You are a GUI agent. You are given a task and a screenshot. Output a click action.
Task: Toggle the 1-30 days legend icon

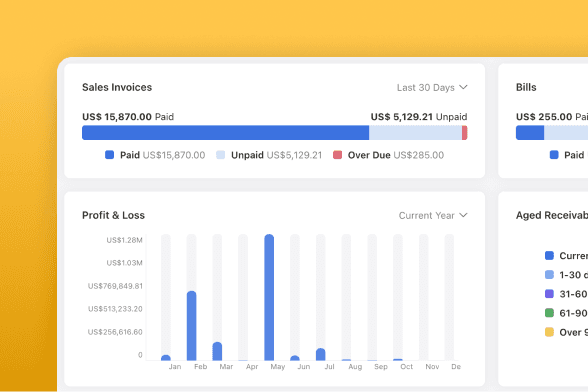pos(549,275)
